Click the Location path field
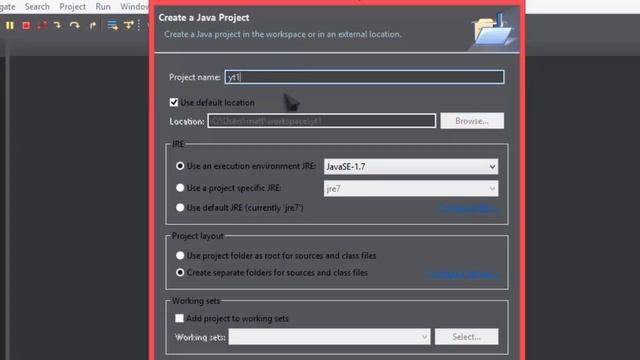Image resolution: width=640 pixels, height=360 pixels. tap(322, 121)
